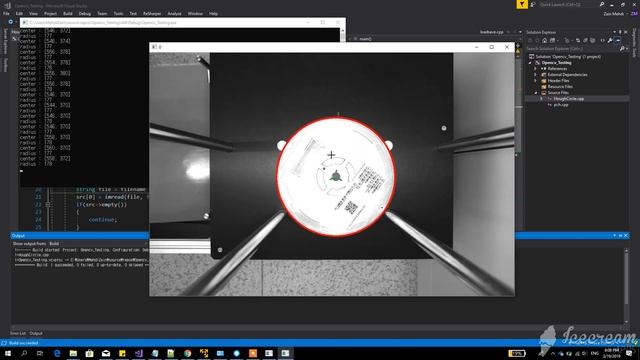Screen dimensions: 640x360
Task: Open the ReSharper menu
Action: 152,13
